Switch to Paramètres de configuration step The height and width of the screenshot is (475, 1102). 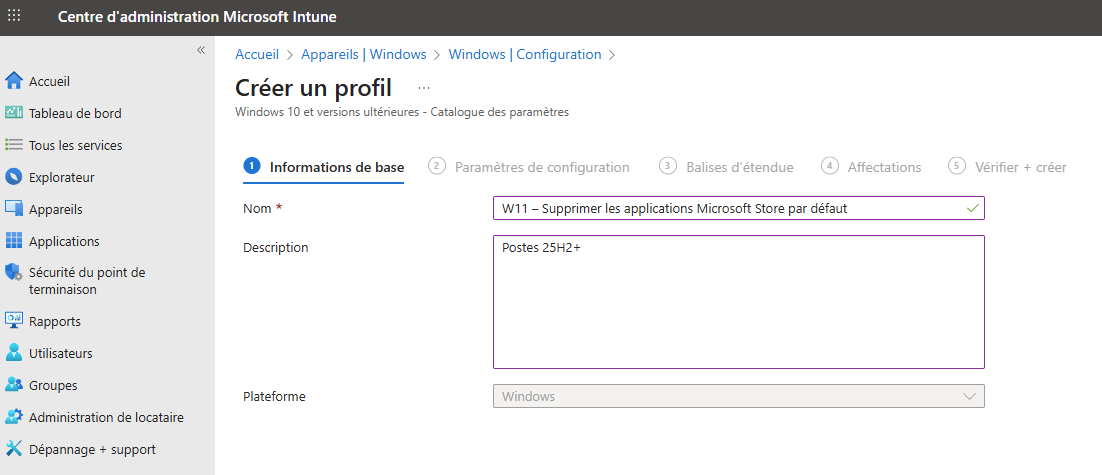pyautogui.click(x=529, y=167)
